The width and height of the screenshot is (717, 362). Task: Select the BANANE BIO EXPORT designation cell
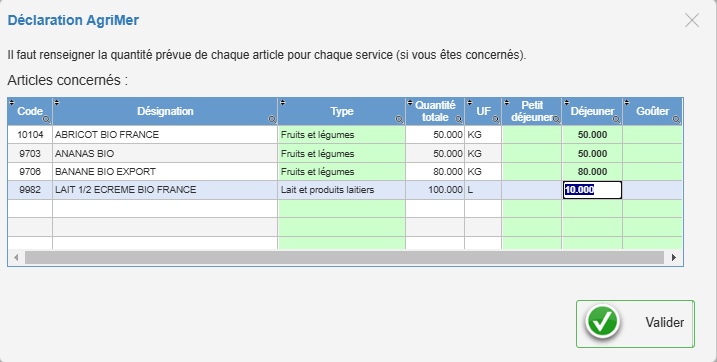165,172
